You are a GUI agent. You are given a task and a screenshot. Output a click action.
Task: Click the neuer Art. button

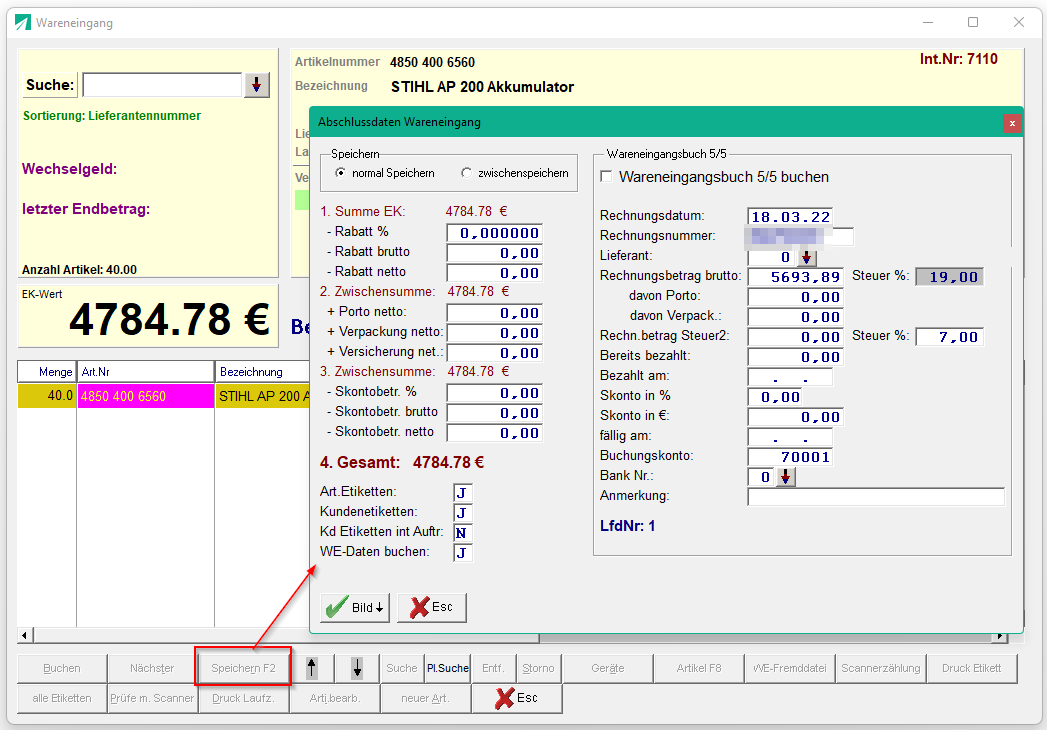point(425,699)
